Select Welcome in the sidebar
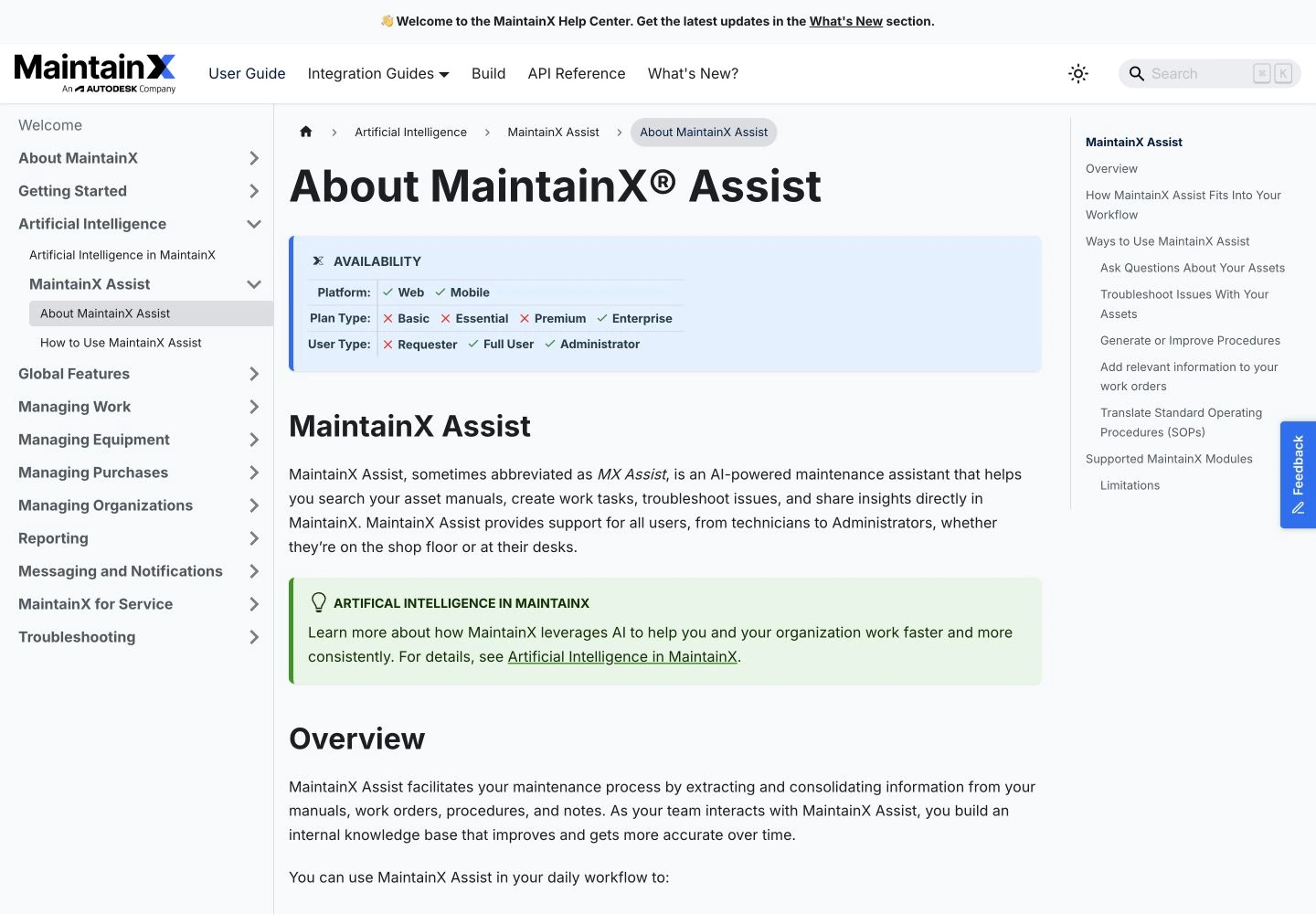Viewport: 1316px width, 914px height. pos(50,125)
